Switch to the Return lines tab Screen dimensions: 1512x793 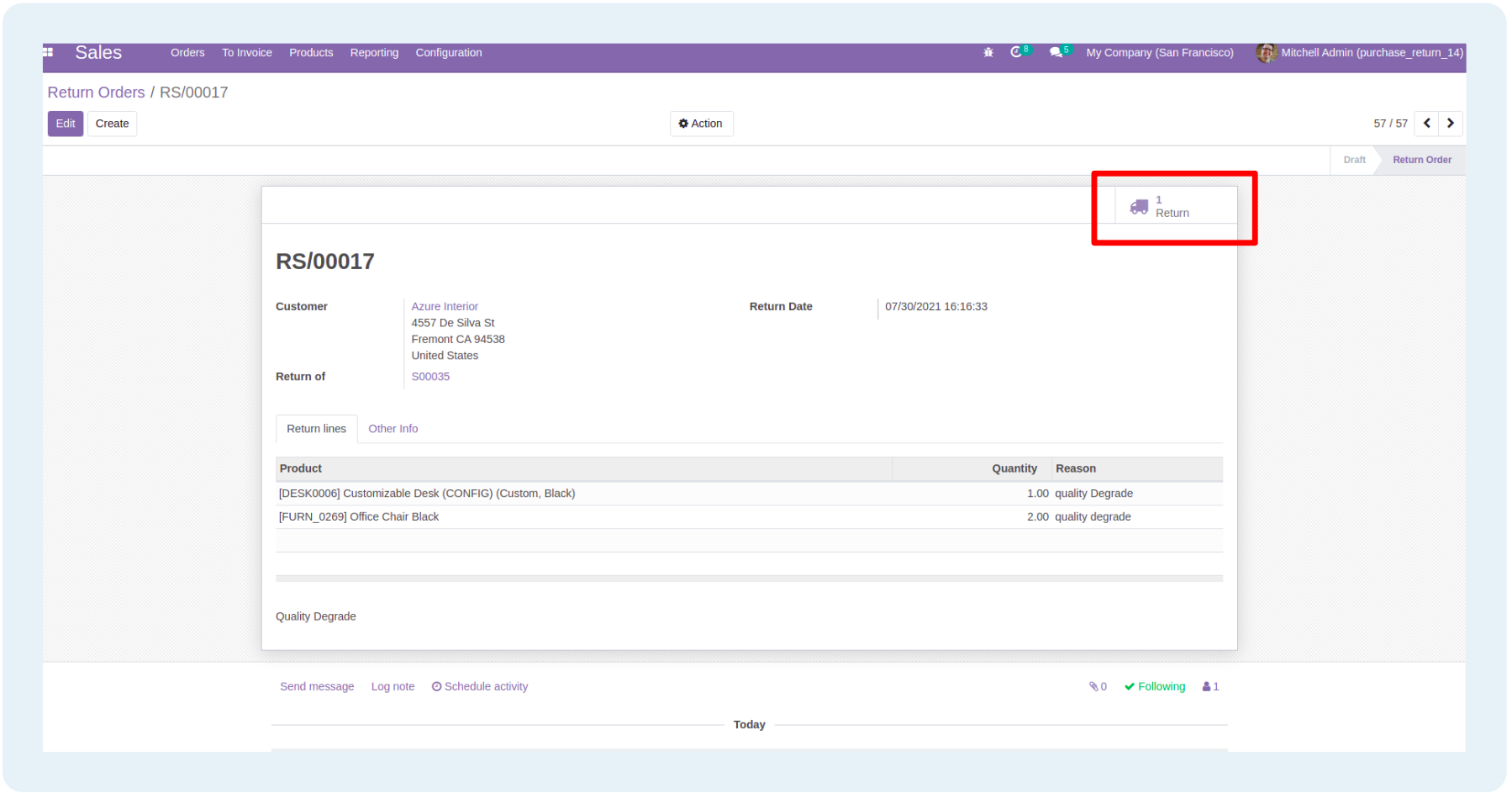point(316,429)
